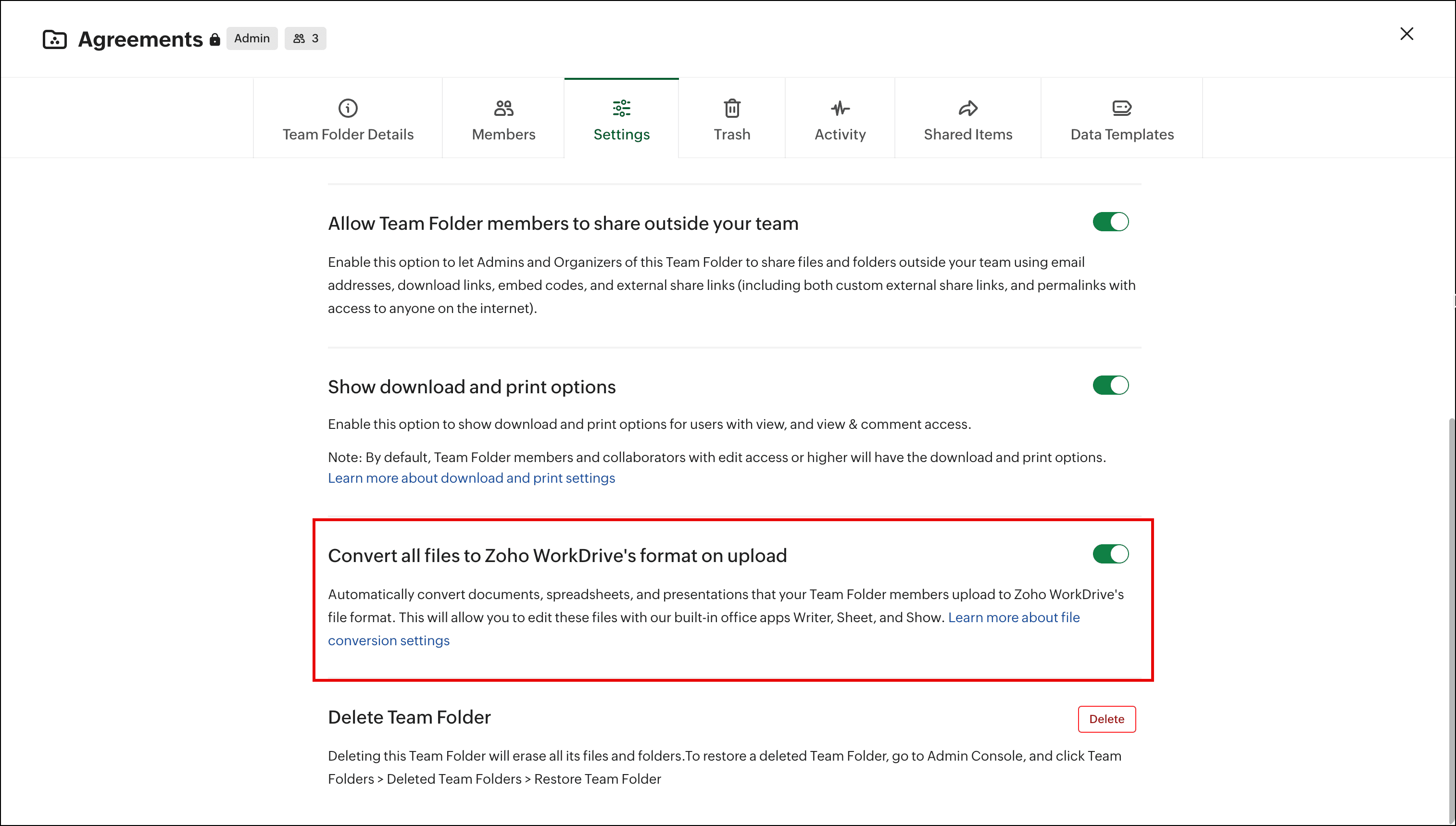This screenshot has width=1456, height=826.
Task: Click the Shared Items arrow icon
Action: click(967, 108)
